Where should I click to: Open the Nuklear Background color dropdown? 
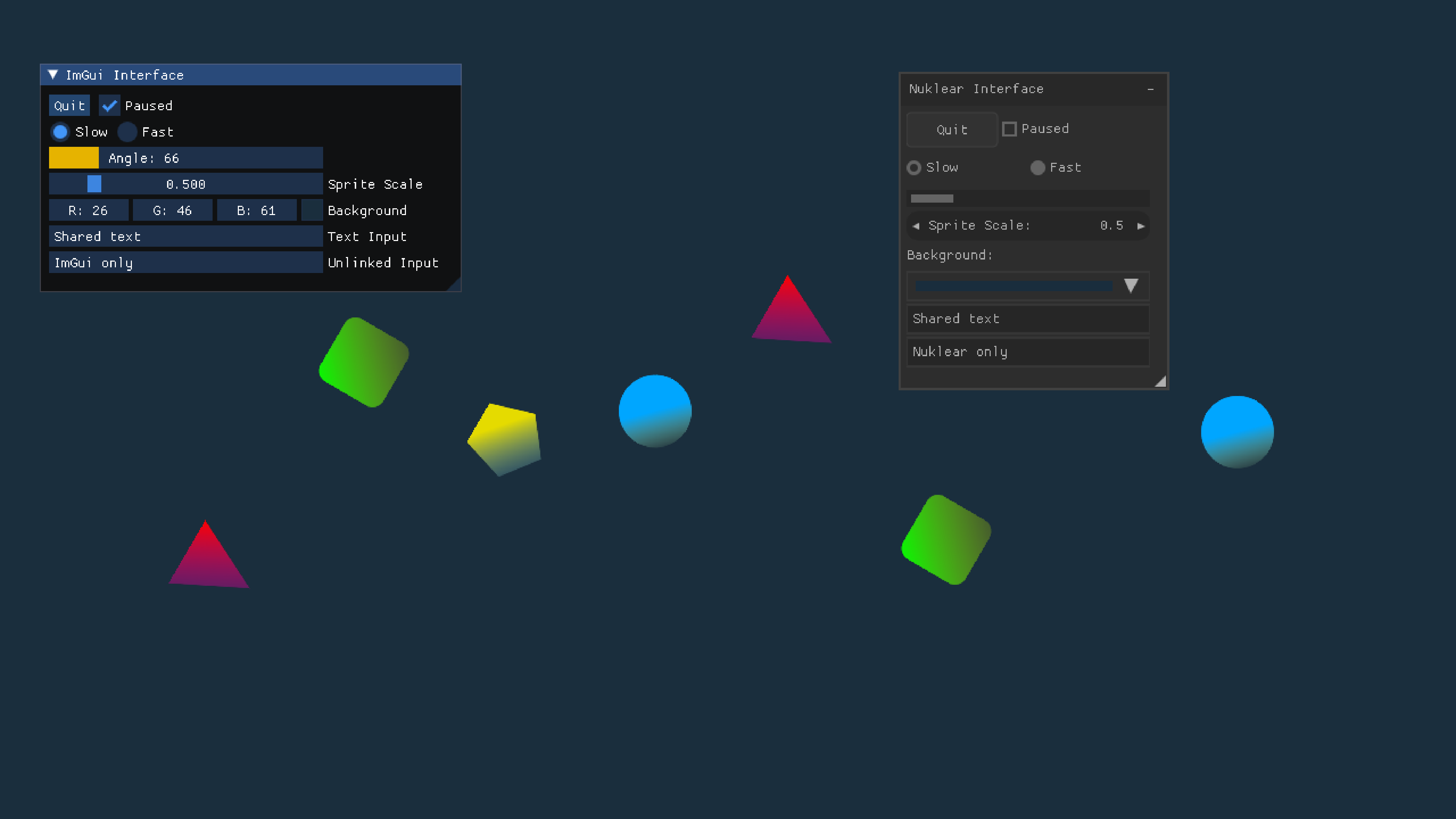pos(1130,286)
